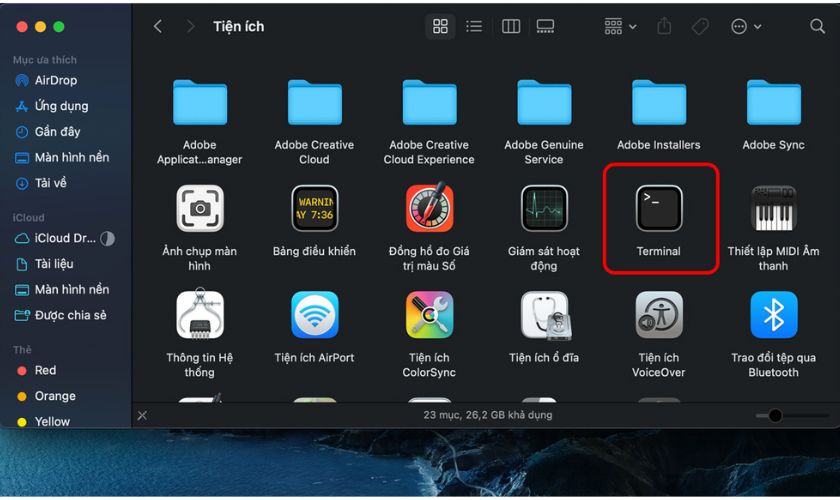The image size is (840, 500).
Task: Click the Tiện ích window title
Action: [x=238, y=26]
